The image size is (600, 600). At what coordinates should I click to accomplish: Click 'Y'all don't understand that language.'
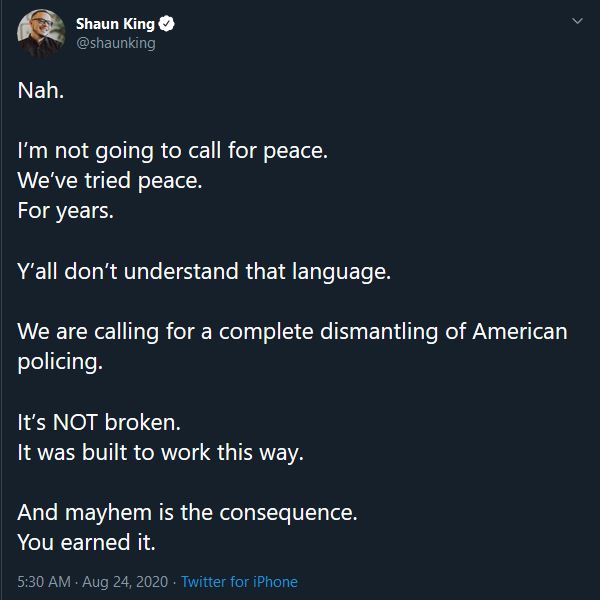(x=204, y=271)
